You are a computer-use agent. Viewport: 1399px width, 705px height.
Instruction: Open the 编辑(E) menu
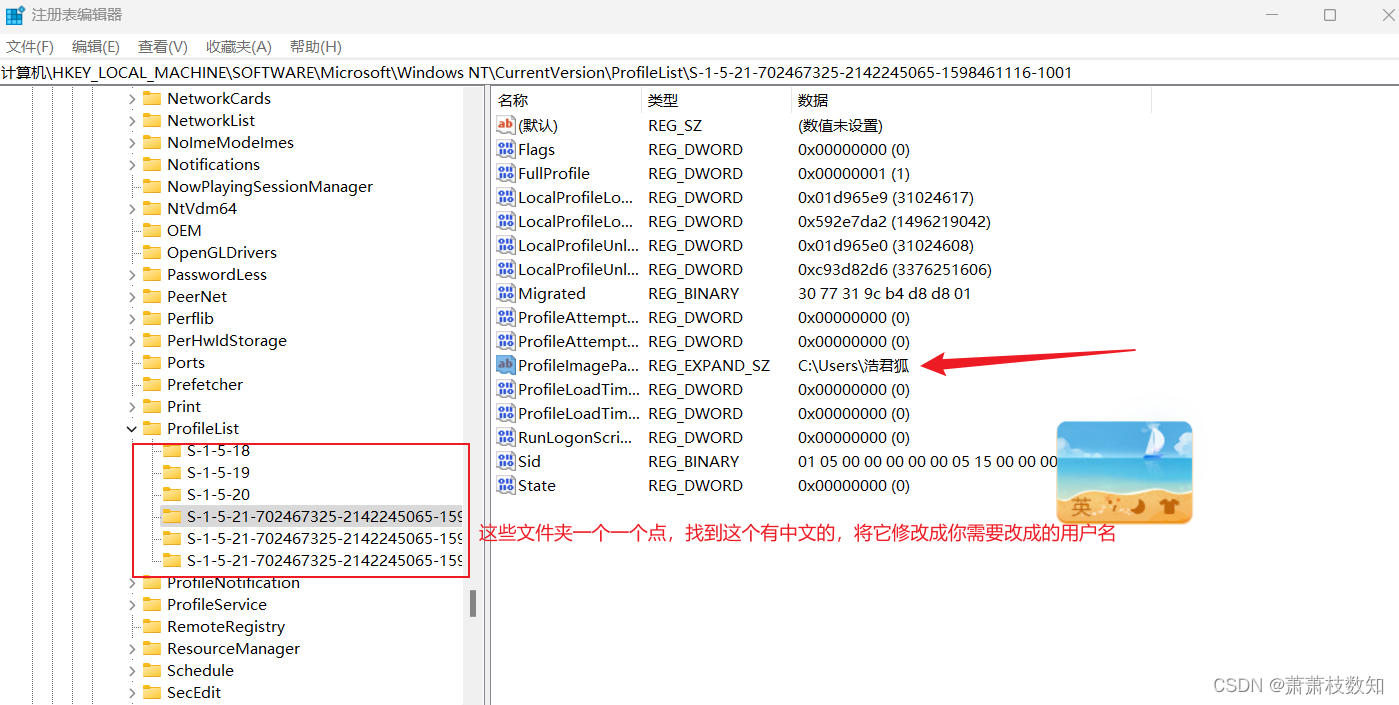click(x=96, y=47)
